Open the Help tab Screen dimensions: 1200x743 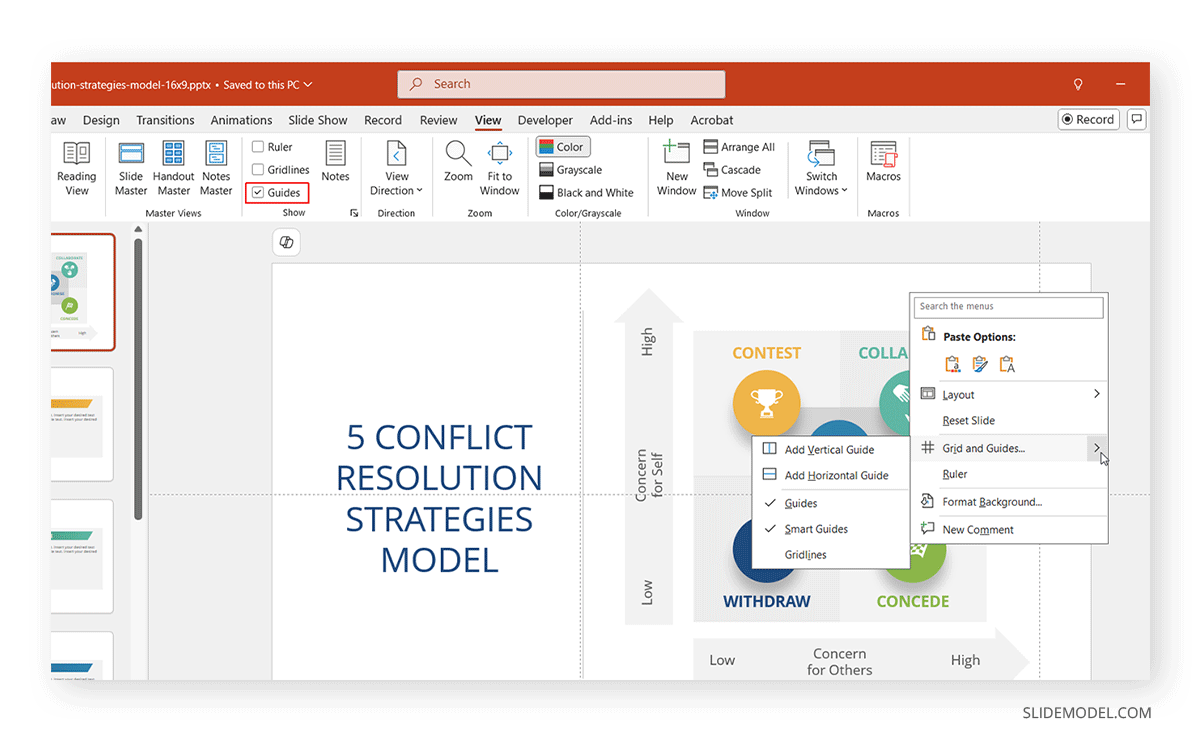pos(661,120)
